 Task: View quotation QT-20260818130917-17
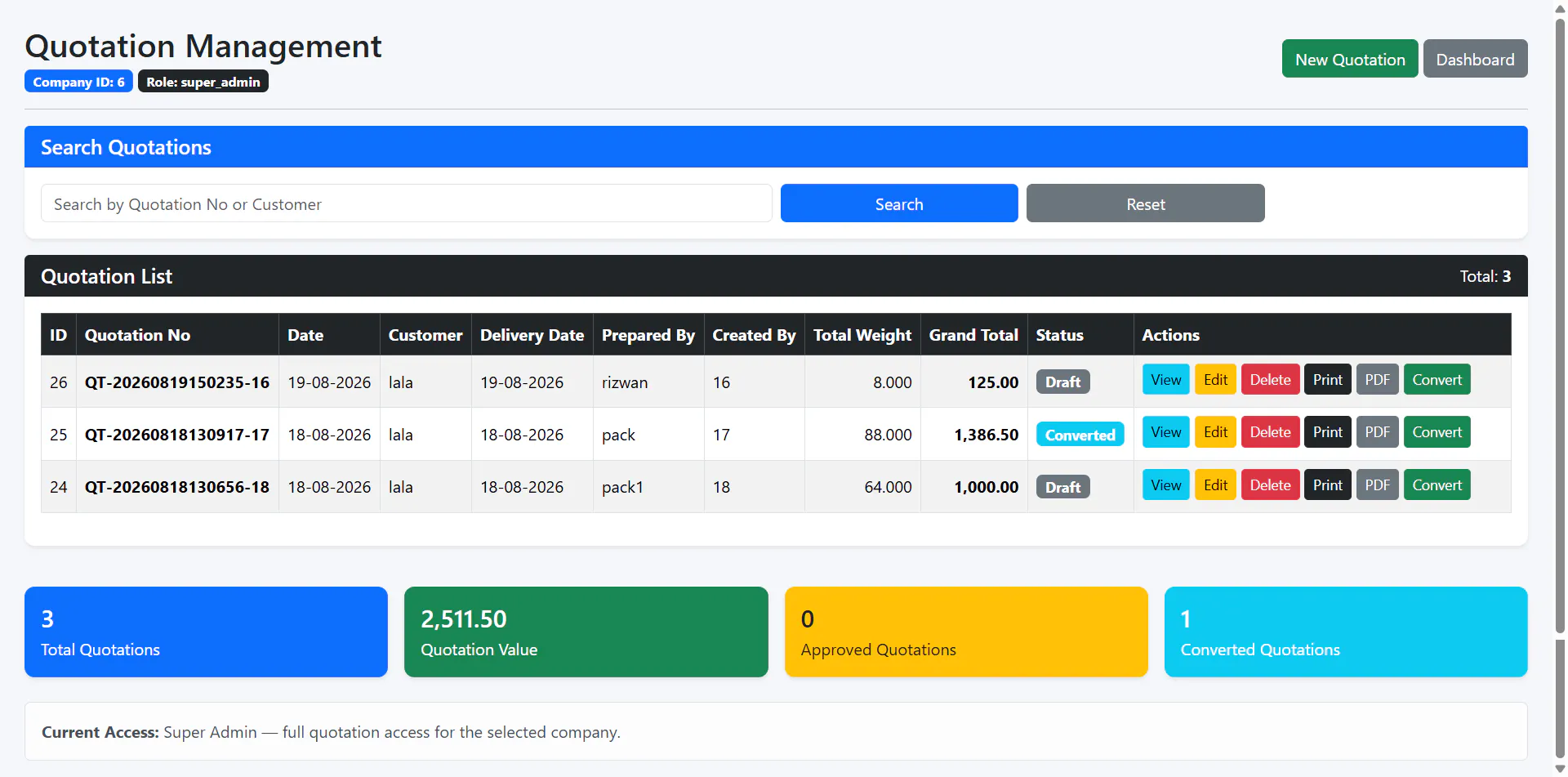click(1165, 432)
